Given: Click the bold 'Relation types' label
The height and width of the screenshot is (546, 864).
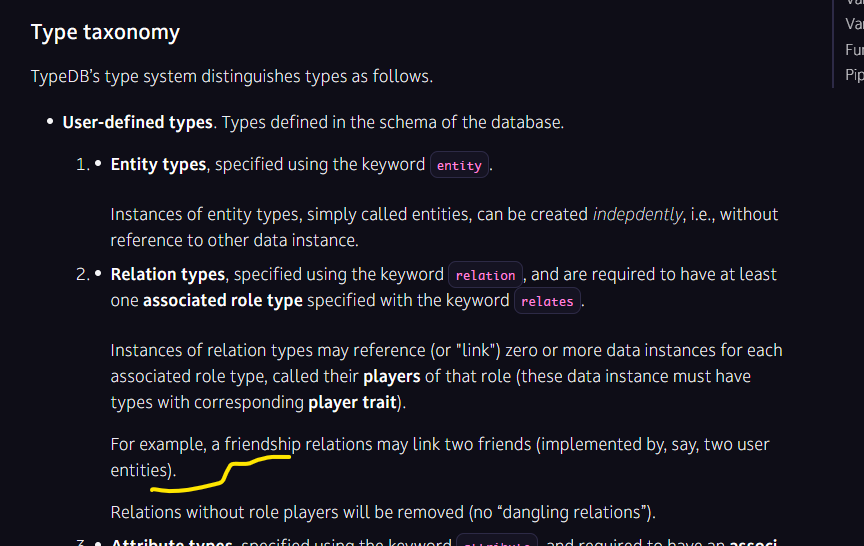Looking at the screenshot, I should [x=168, y=274].
